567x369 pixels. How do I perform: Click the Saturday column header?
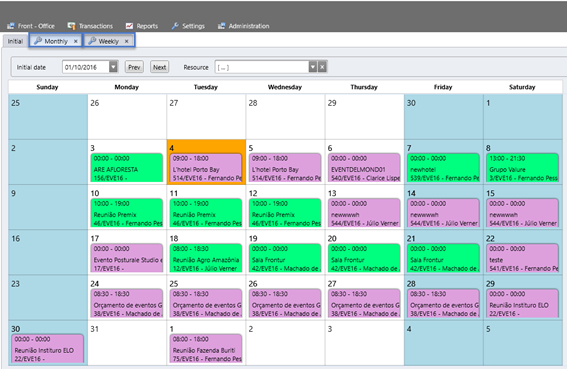522,87
